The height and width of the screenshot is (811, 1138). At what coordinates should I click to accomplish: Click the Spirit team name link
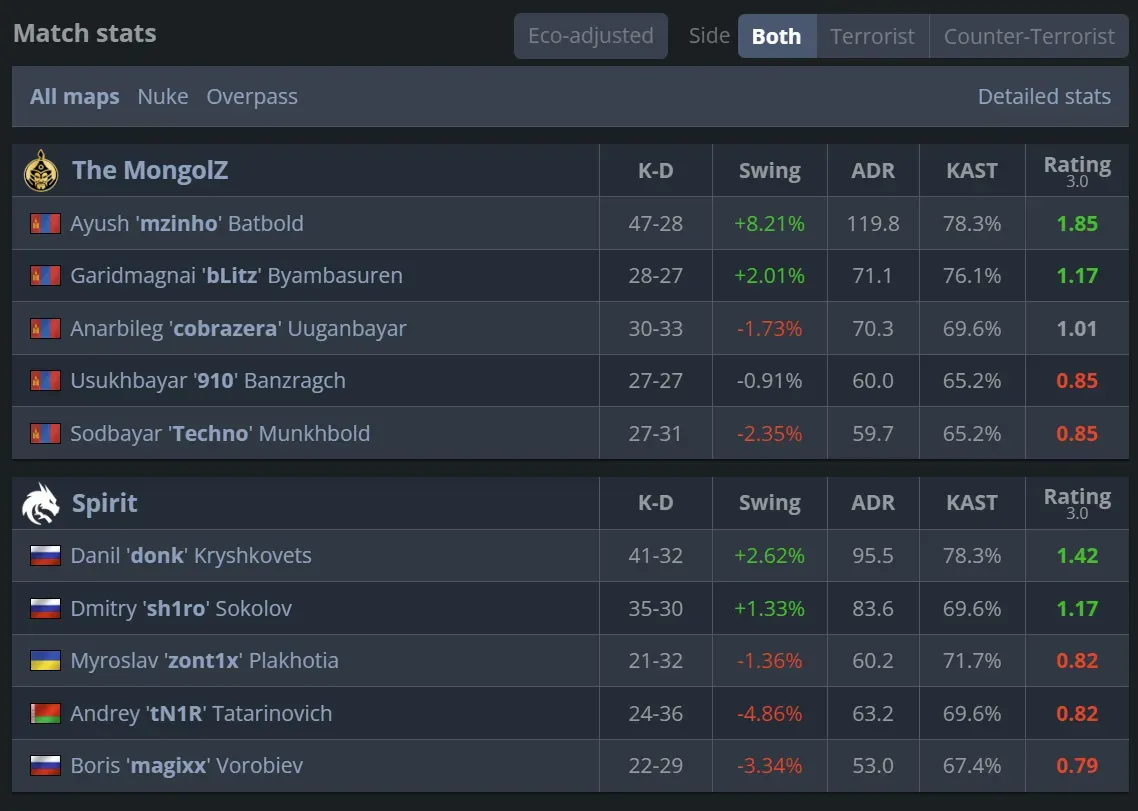pos(105,503)
